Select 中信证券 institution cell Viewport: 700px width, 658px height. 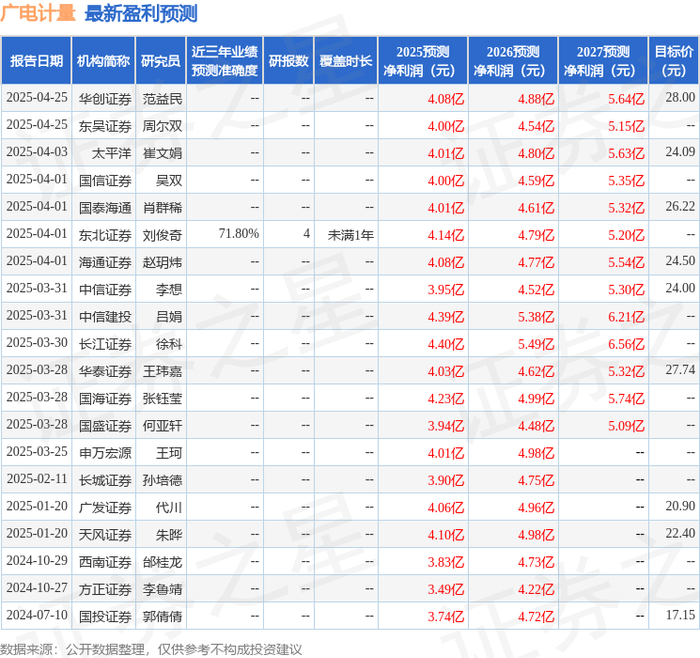tap(105, 289)
